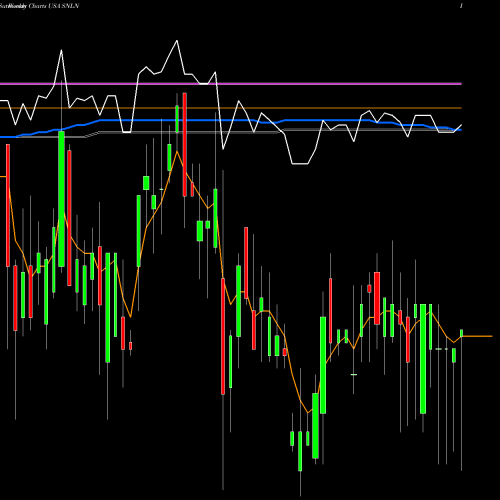The width and height of the screenshot is (500, 500).
Task: Click the '1' label in the top-right corner
Action: [x=461, y=6]
